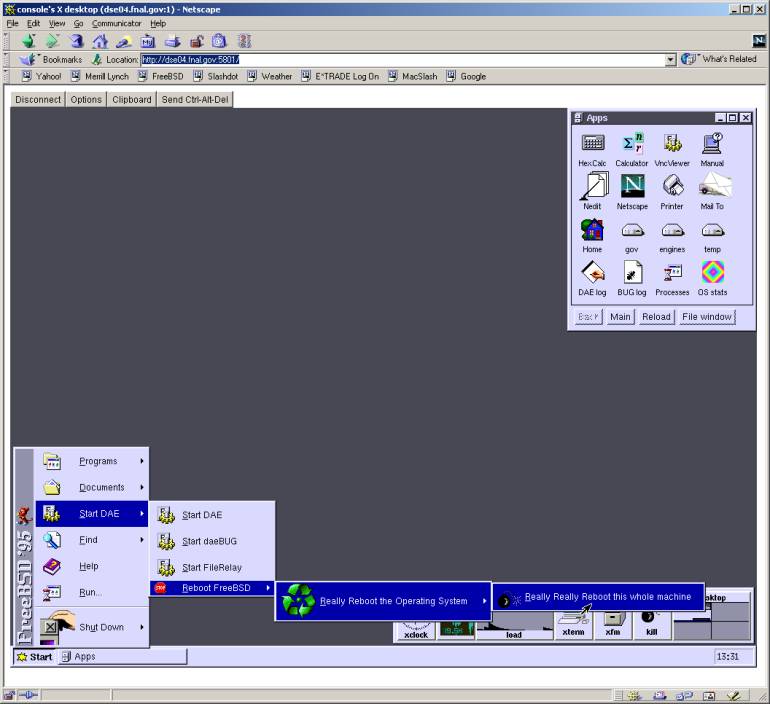Expand the Documents submenu
The image size is (770, 704).
92,487
